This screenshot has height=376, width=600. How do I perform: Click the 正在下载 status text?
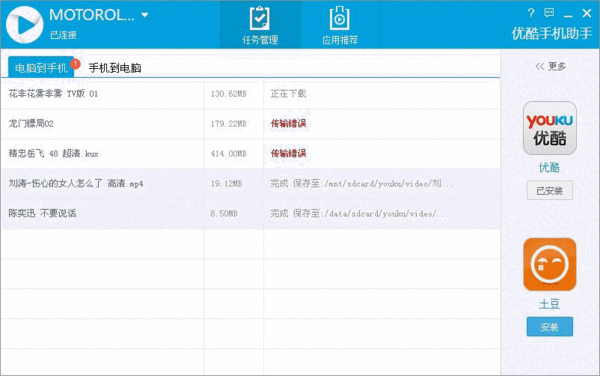pos(288,94)
